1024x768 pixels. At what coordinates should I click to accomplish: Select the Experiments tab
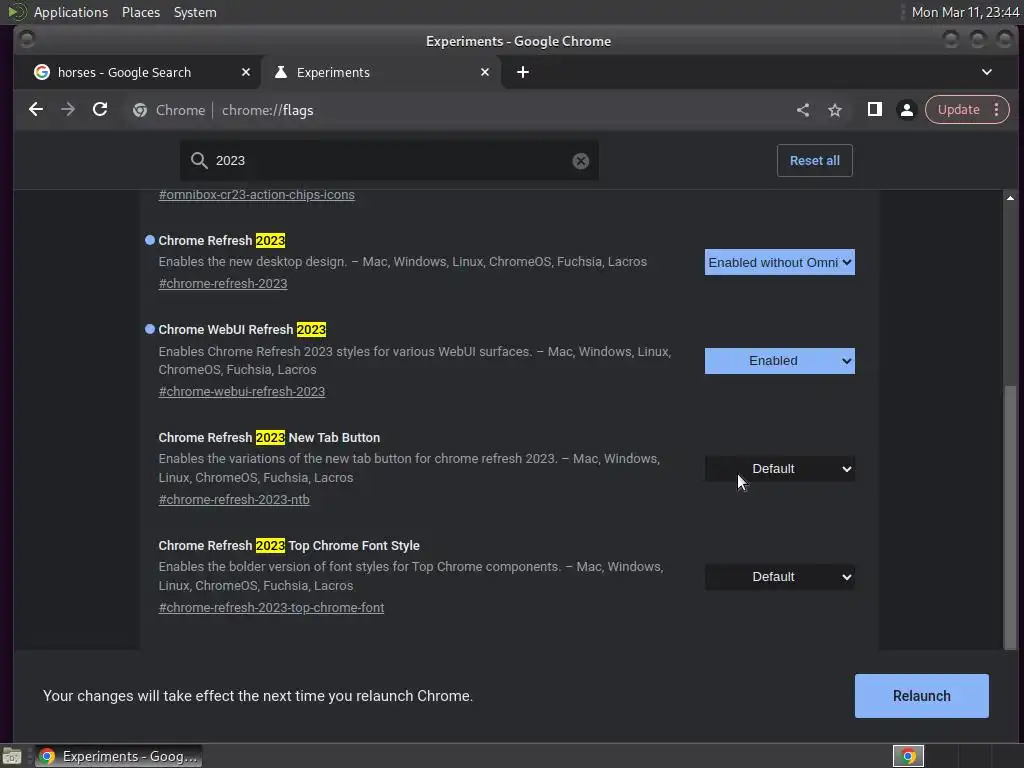[381, 72]
